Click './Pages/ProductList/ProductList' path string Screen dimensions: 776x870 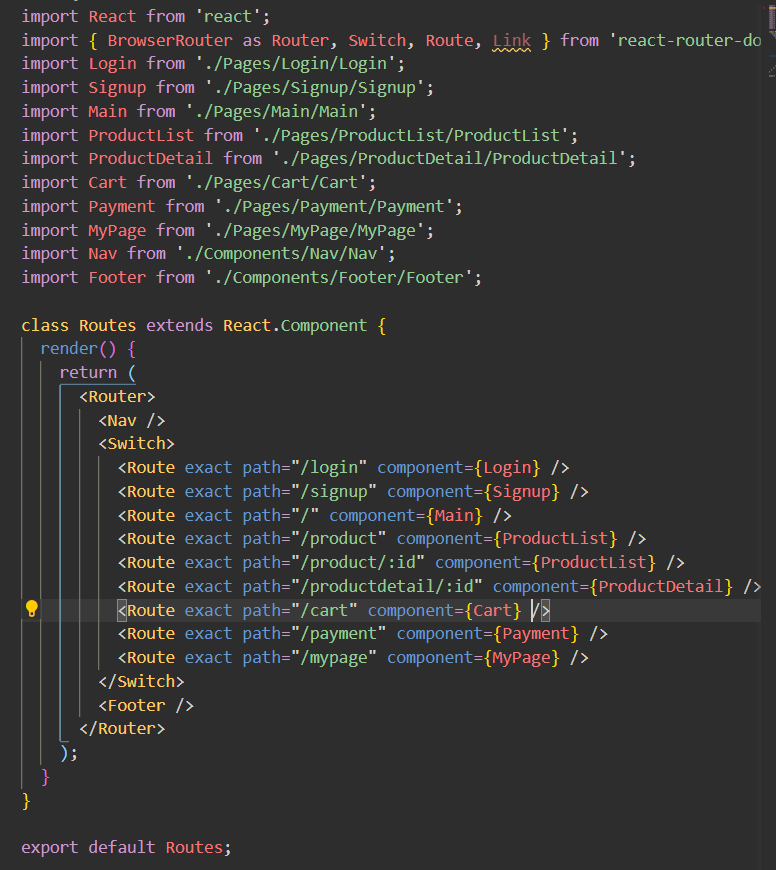pos(410,135)
